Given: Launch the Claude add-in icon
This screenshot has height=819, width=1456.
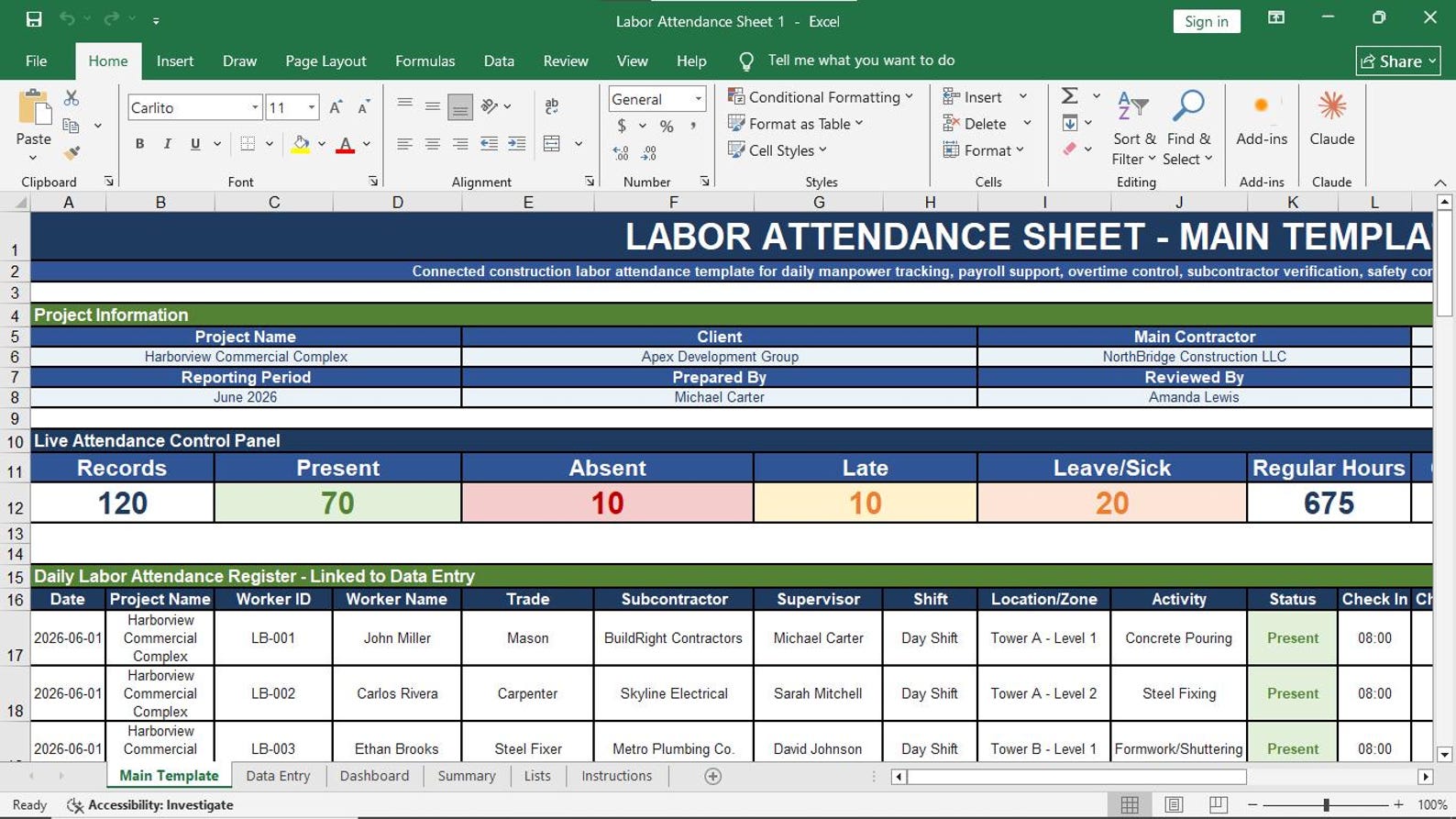Looking at the screenshot, I should [1332, 118].
